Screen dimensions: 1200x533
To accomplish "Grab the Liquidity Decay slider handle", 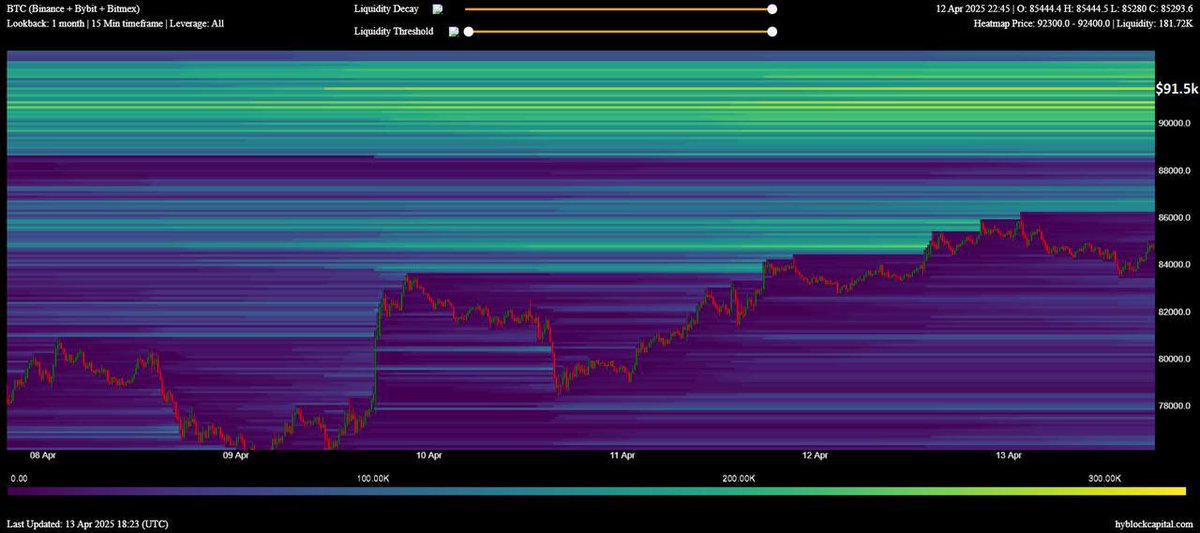I will pos(771,9).
